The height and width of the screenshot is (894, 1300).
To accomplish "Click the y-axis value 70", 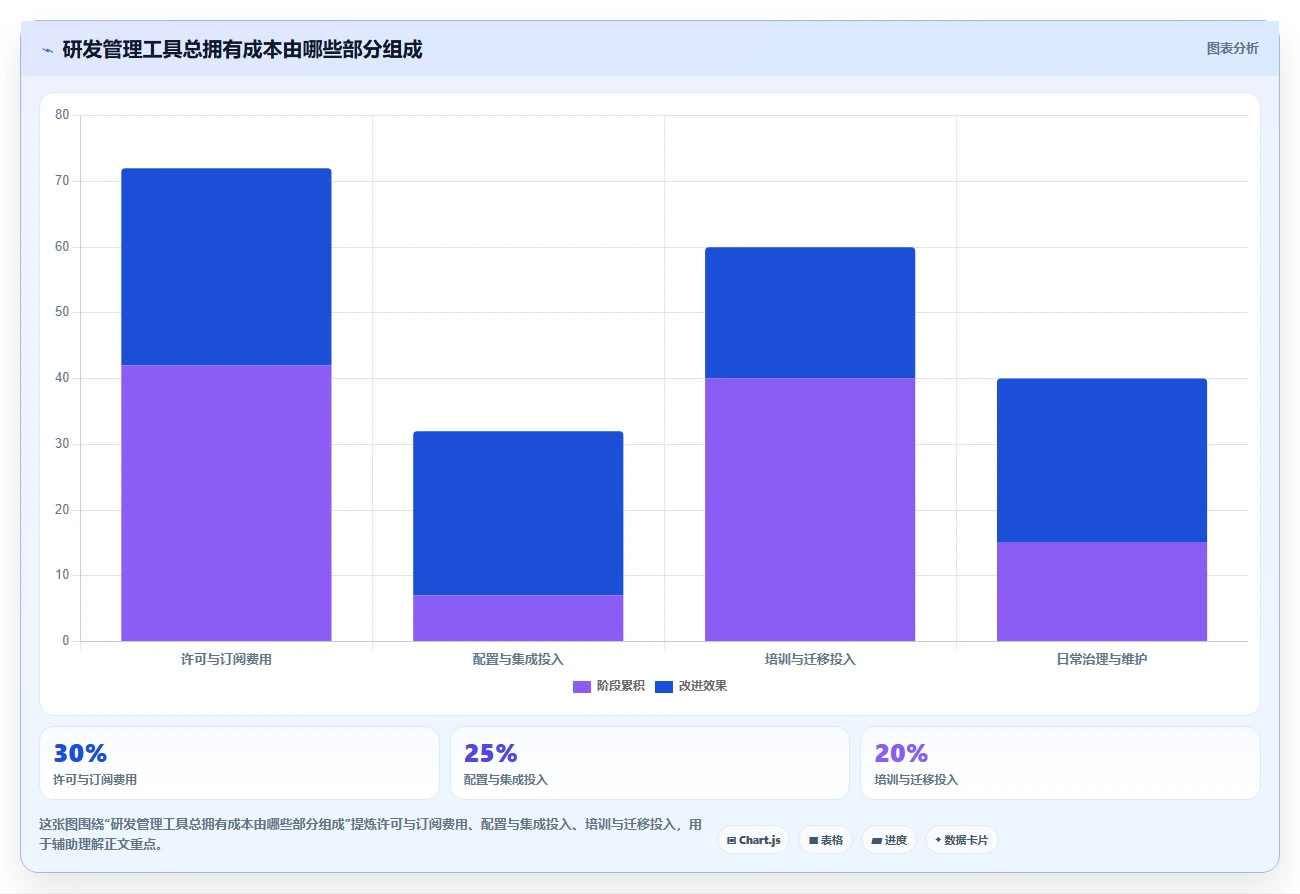I will (62, 181).
